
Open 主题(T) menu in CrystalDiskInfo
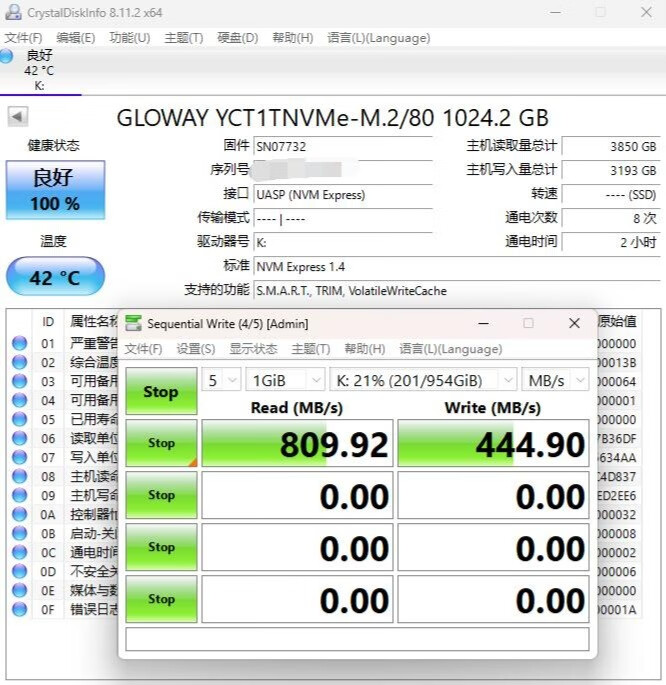[183, 38]
